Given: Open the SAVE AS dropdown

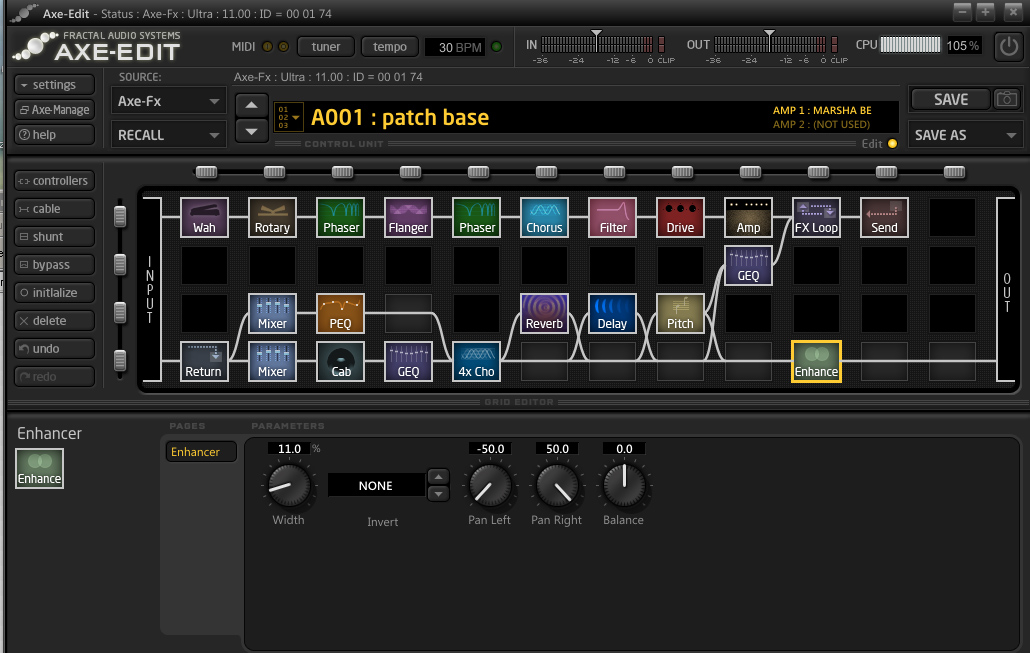Looking at the screenshot, I should click(965, 135).
